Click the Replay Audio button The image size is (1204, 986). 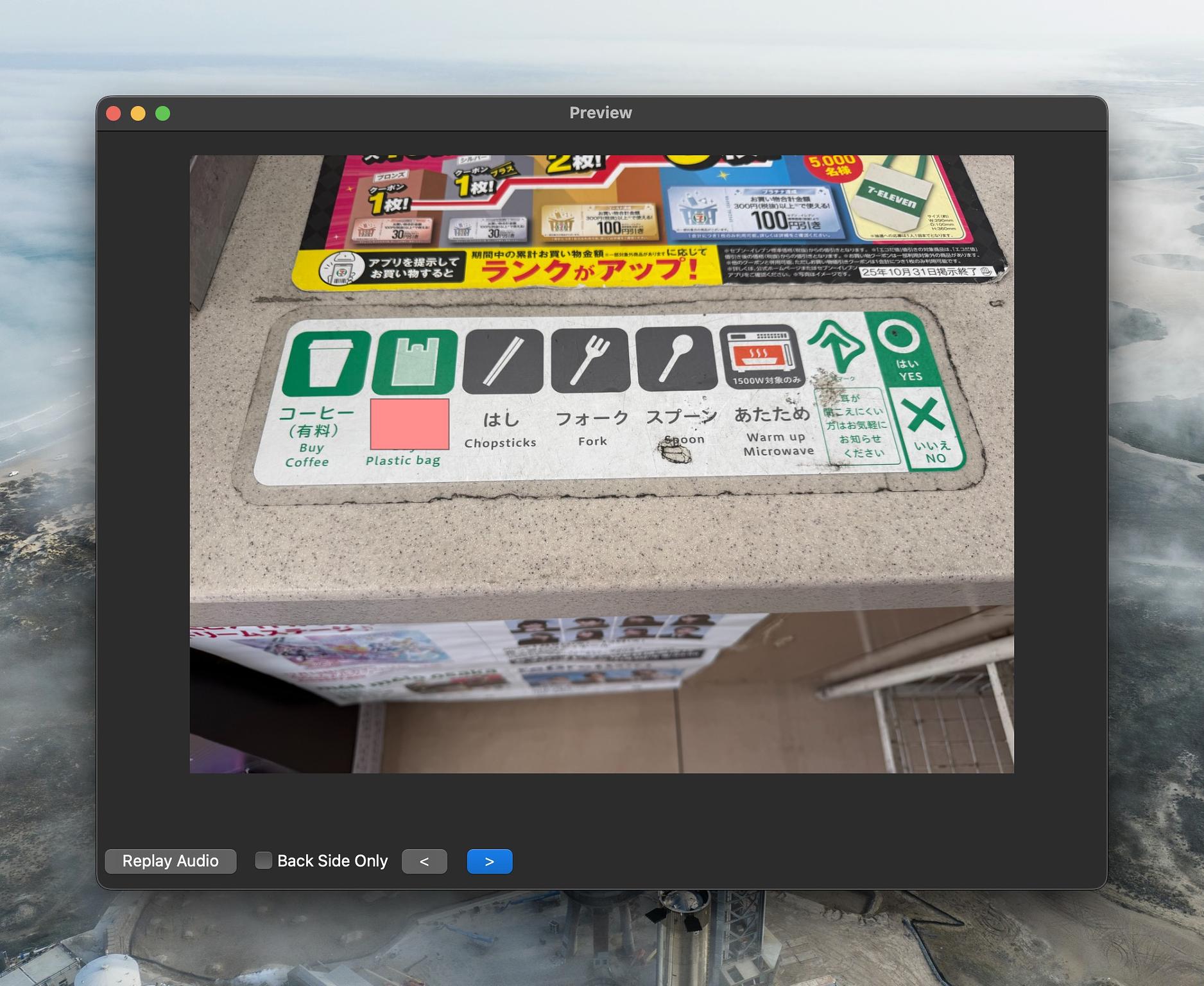pyautogui.click(x=170, y=861)
